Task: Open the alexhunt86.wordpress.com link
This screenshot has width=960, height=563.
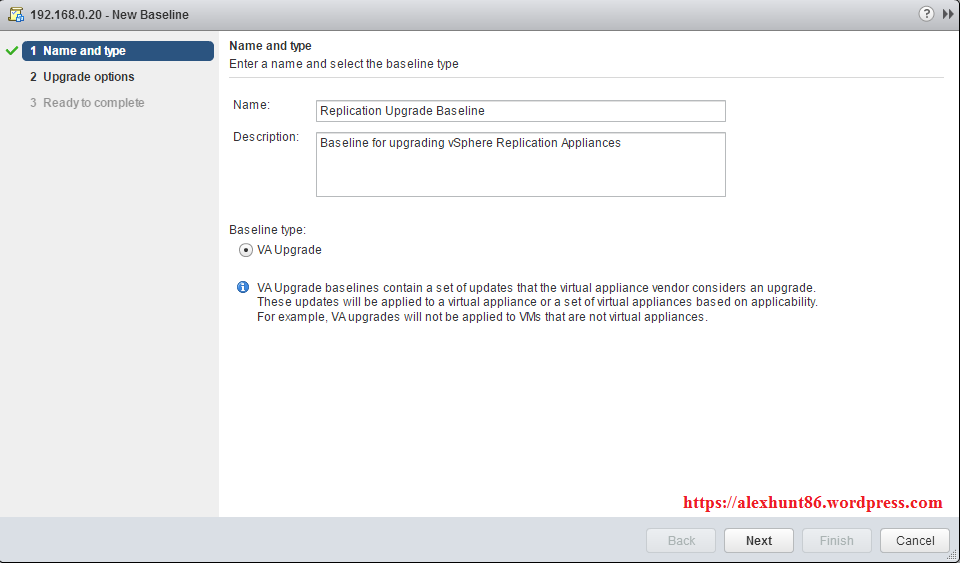Action: click(812, 503)
